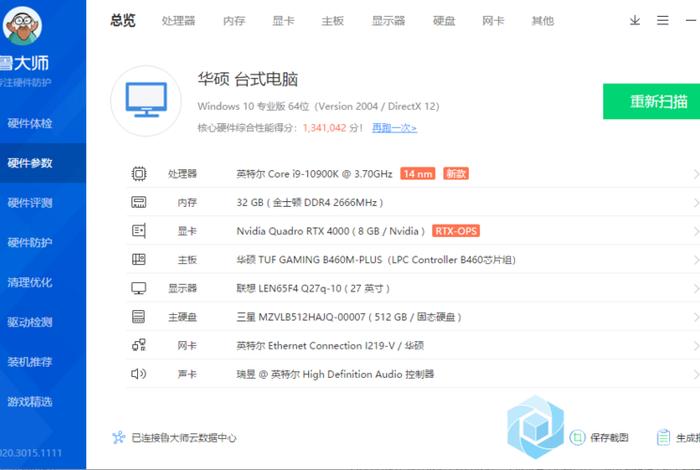Image resolution: width=700 pixels, height=470 pixels.
Task: Click the 新款 badge on processor row
Action: click(456, 174)
